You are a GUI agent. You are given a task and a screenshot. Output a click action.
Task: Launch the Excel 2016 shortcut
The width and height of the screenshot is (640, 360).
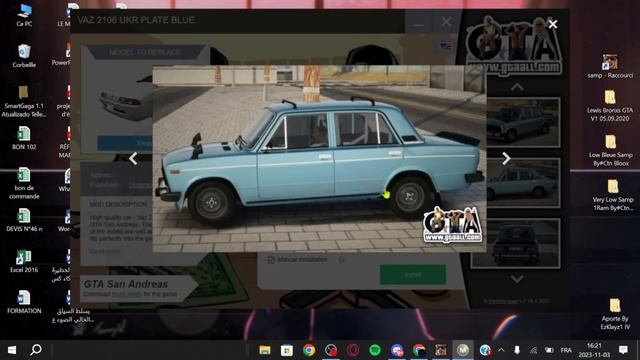(24, 261)
